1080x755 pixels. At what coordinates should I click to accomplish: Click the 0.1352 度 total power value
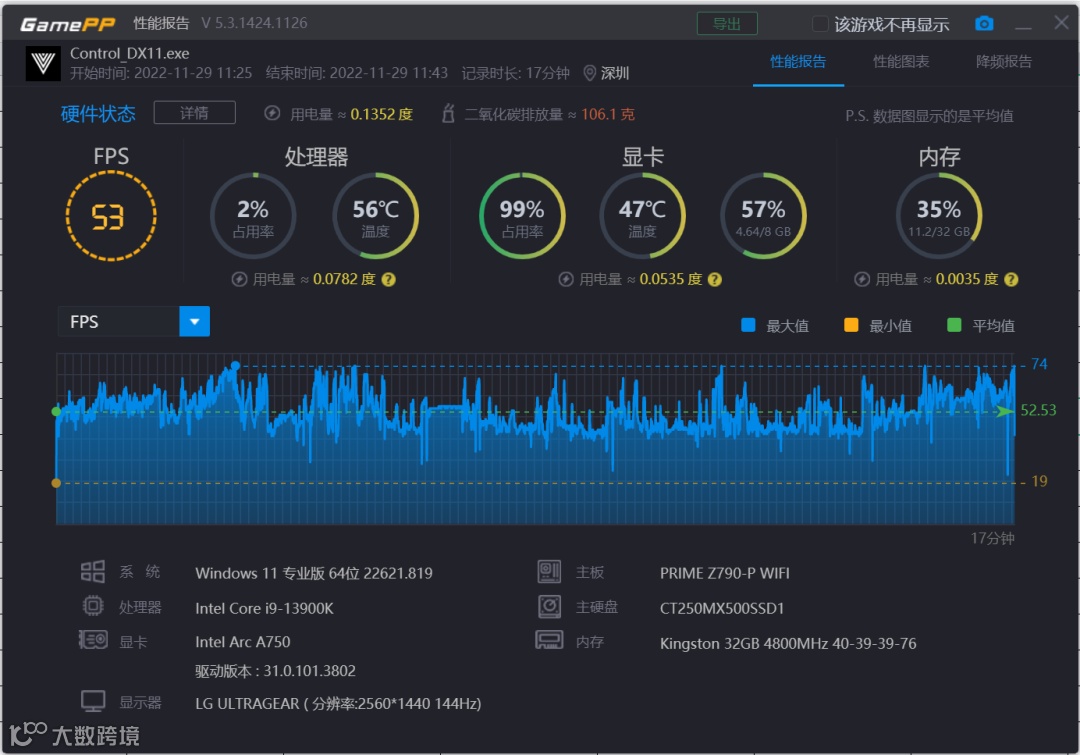click(x=382, y=114)
